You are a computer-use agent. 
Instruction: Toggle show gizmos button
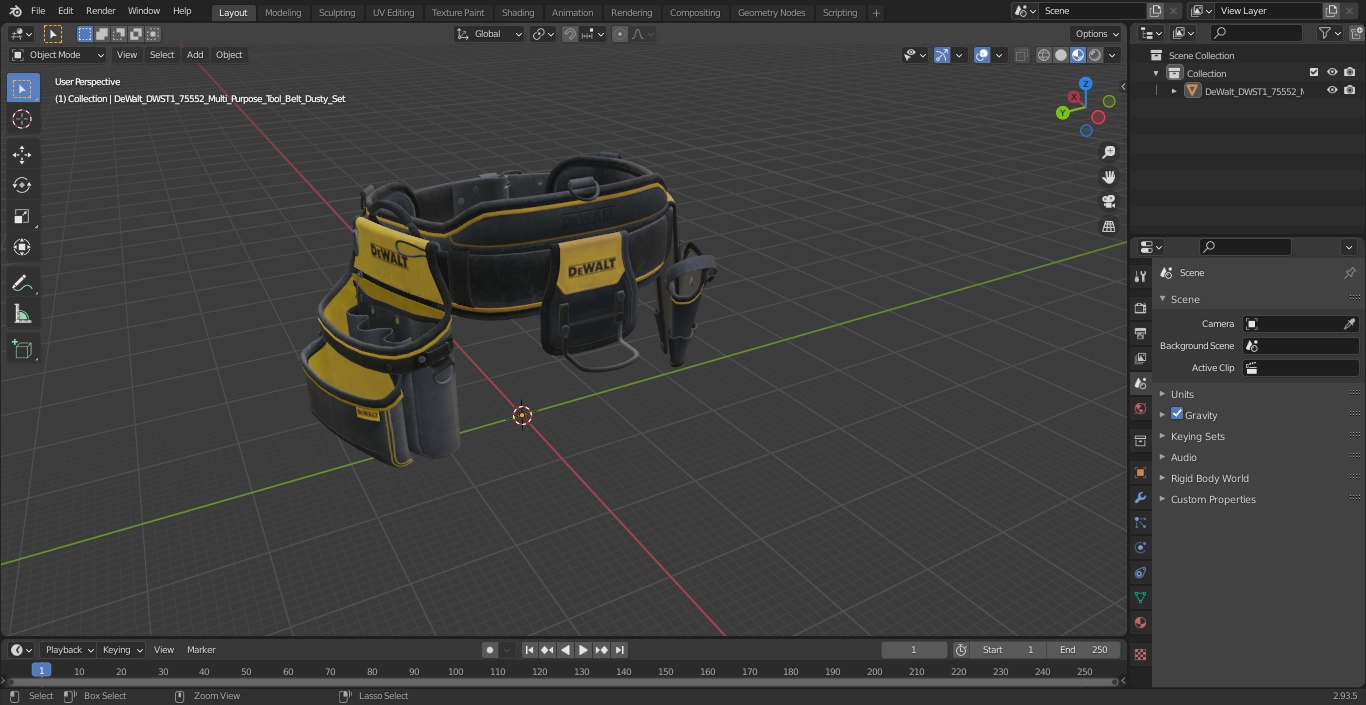[942, 55]
